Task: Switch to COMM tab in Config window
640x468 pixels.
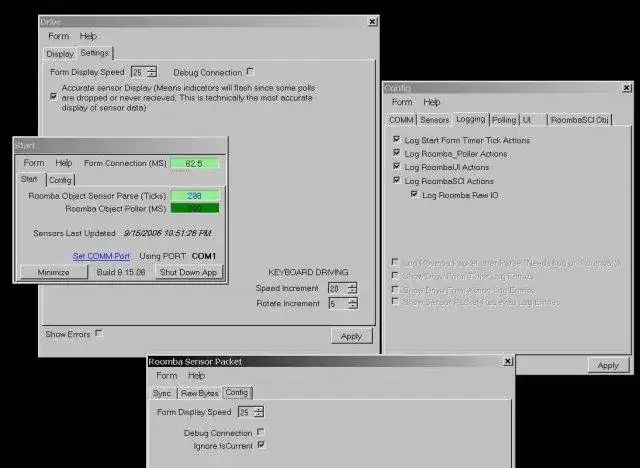Action: [x=402, y=120]
